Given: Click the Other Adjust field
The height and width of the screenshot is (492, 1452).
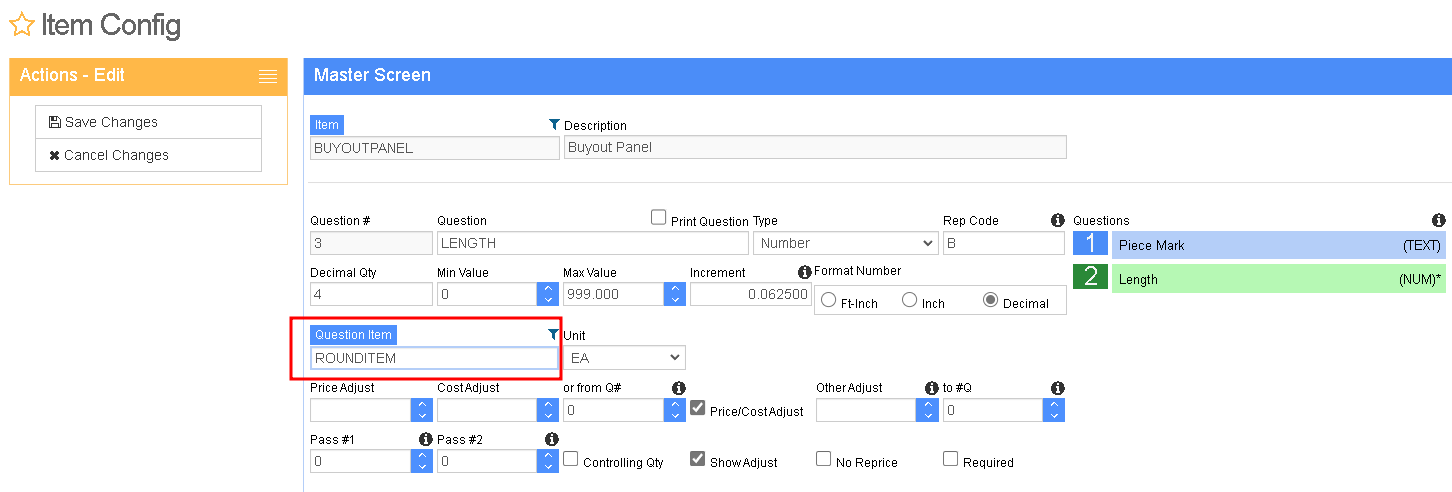Looking at the screenshot, I should point(866,410).
